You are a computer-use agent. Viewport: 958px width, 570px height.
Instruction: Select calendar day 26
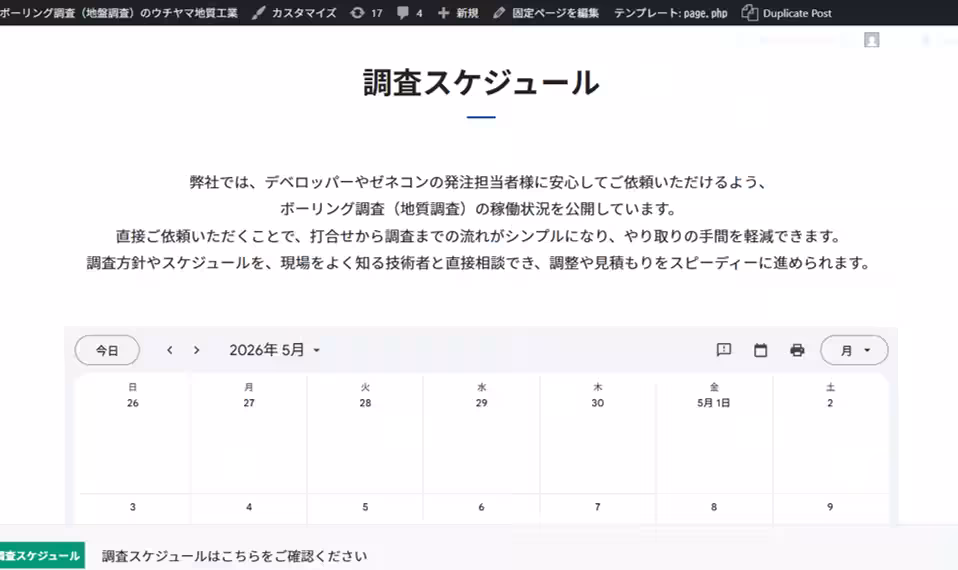(133, 403)
